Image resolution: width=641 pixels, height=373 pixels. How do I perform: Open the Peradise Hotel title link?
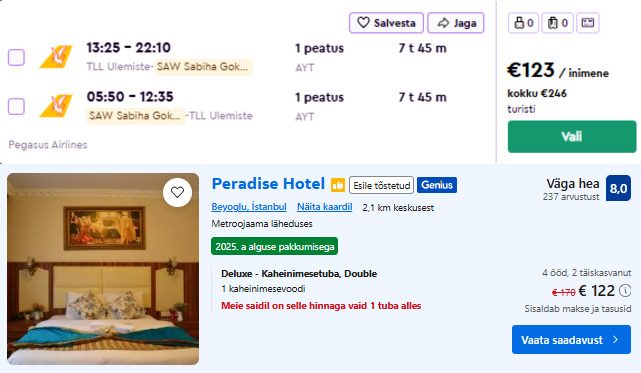[x=268, y=184]
